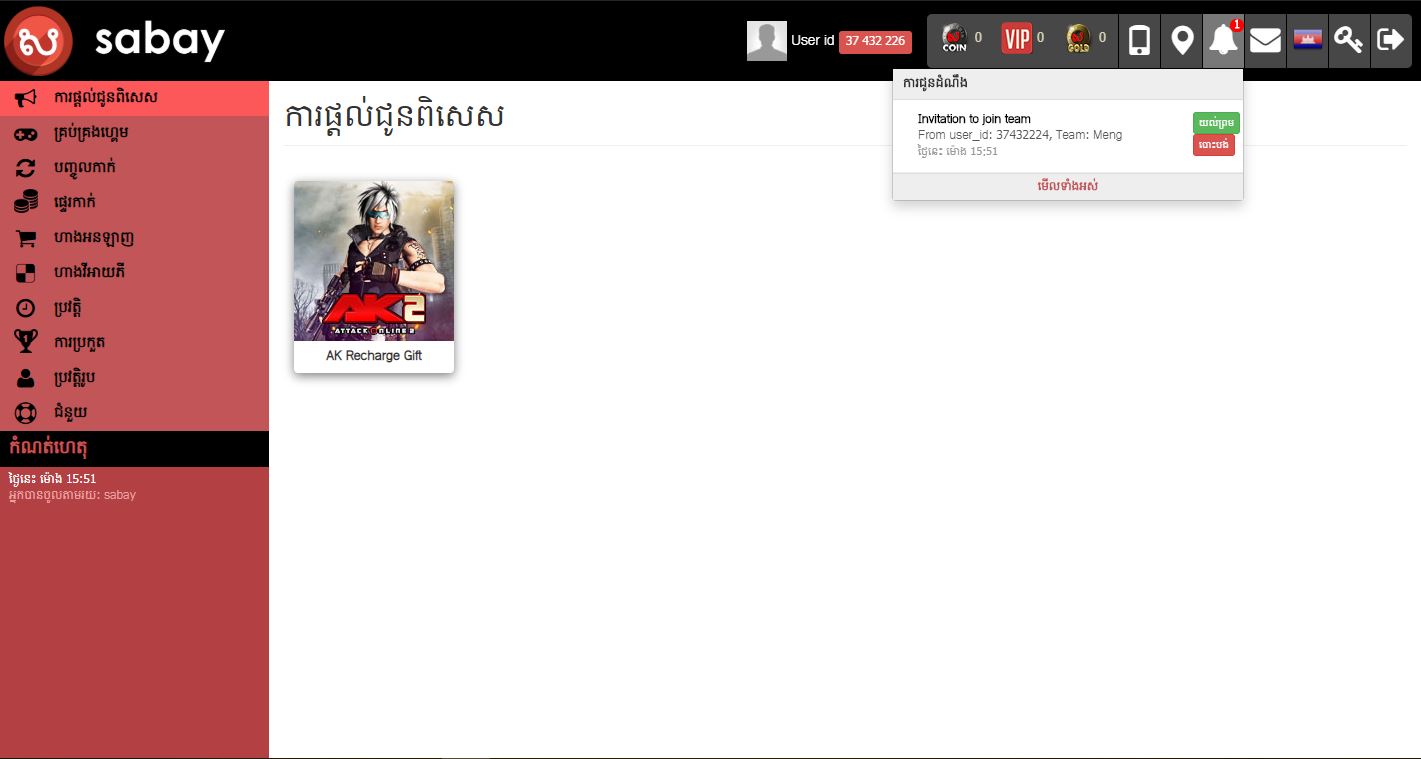The width and height of the screenshot is (1421, 759).
Task: Toggle the notification bell dropdown
Action: (x=1223, y=41)
